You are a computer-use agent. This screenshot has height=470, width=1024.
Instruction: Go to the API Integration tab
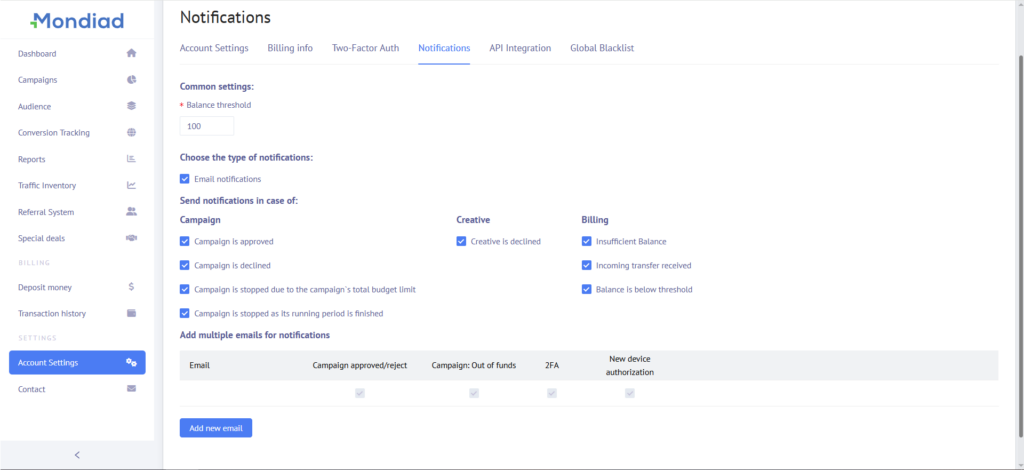pos(520,48)
